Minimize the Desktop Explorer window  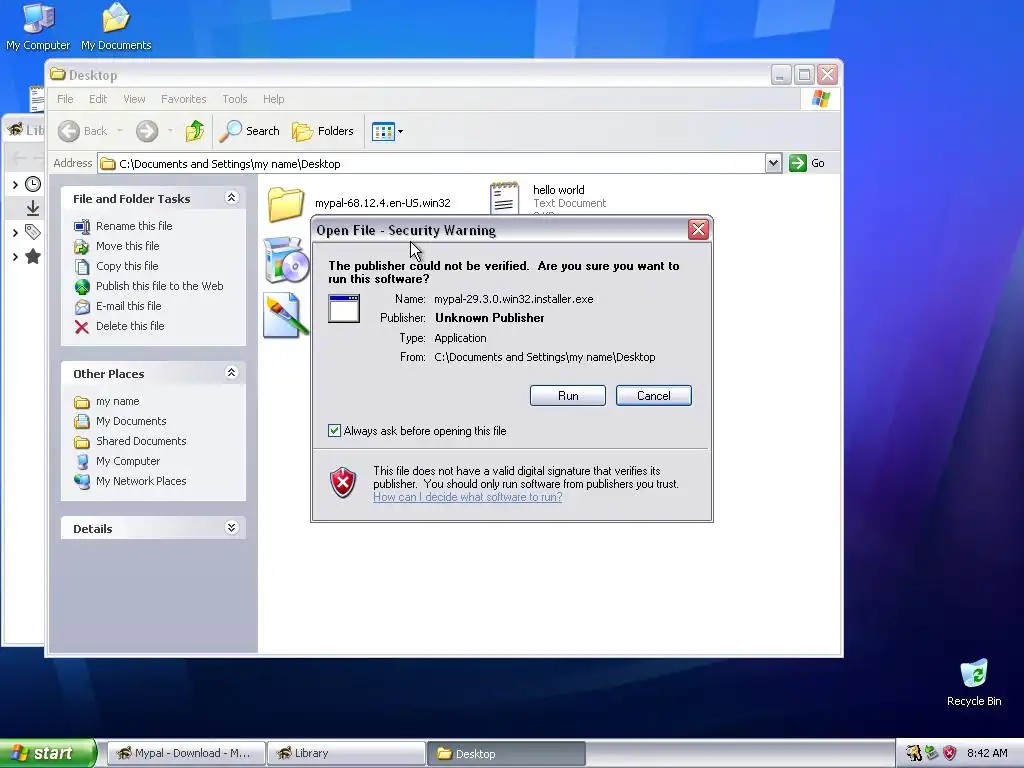coord(781,74)
